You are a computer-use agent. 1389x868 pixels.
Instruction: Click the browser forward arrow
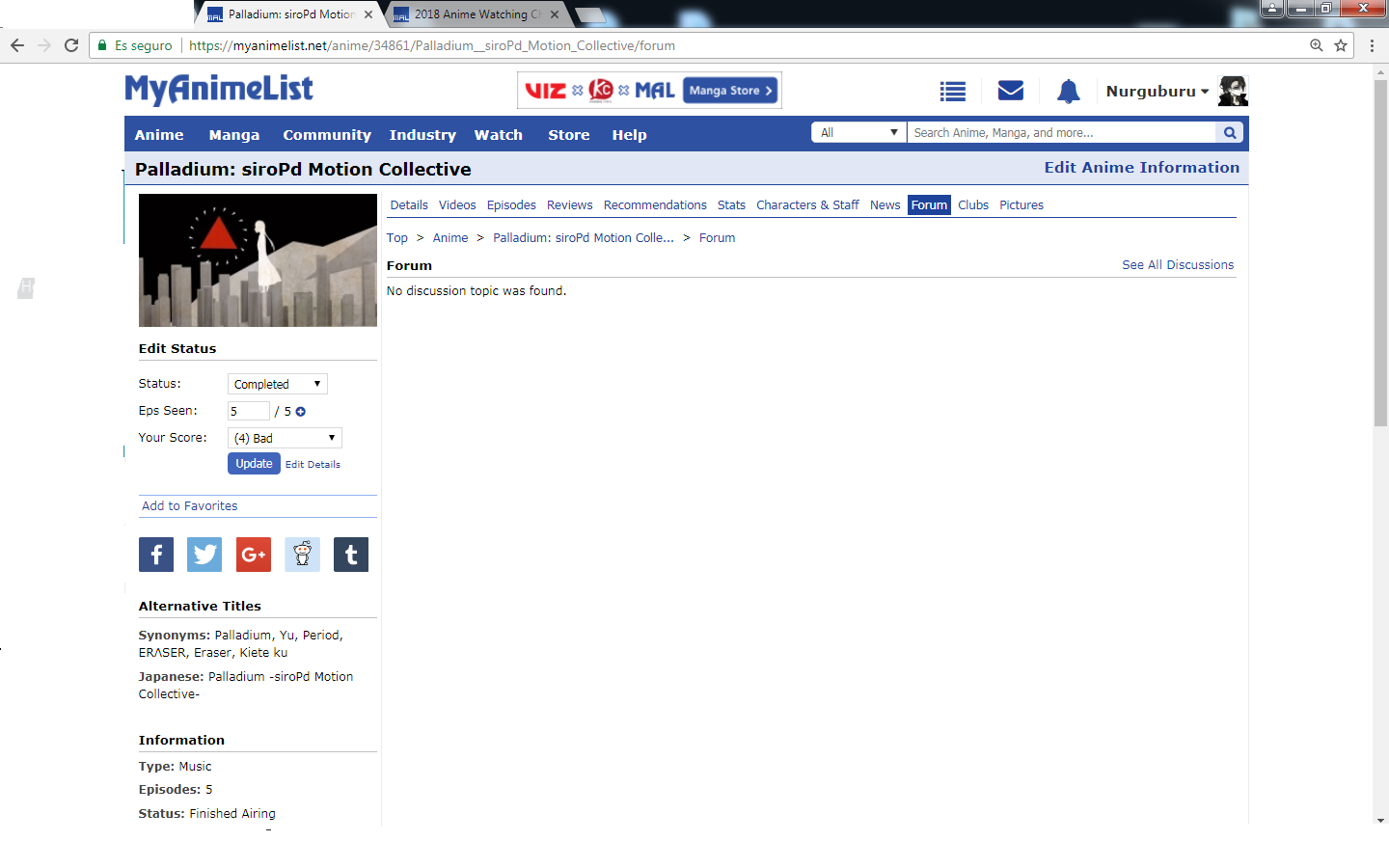(44, 45)
